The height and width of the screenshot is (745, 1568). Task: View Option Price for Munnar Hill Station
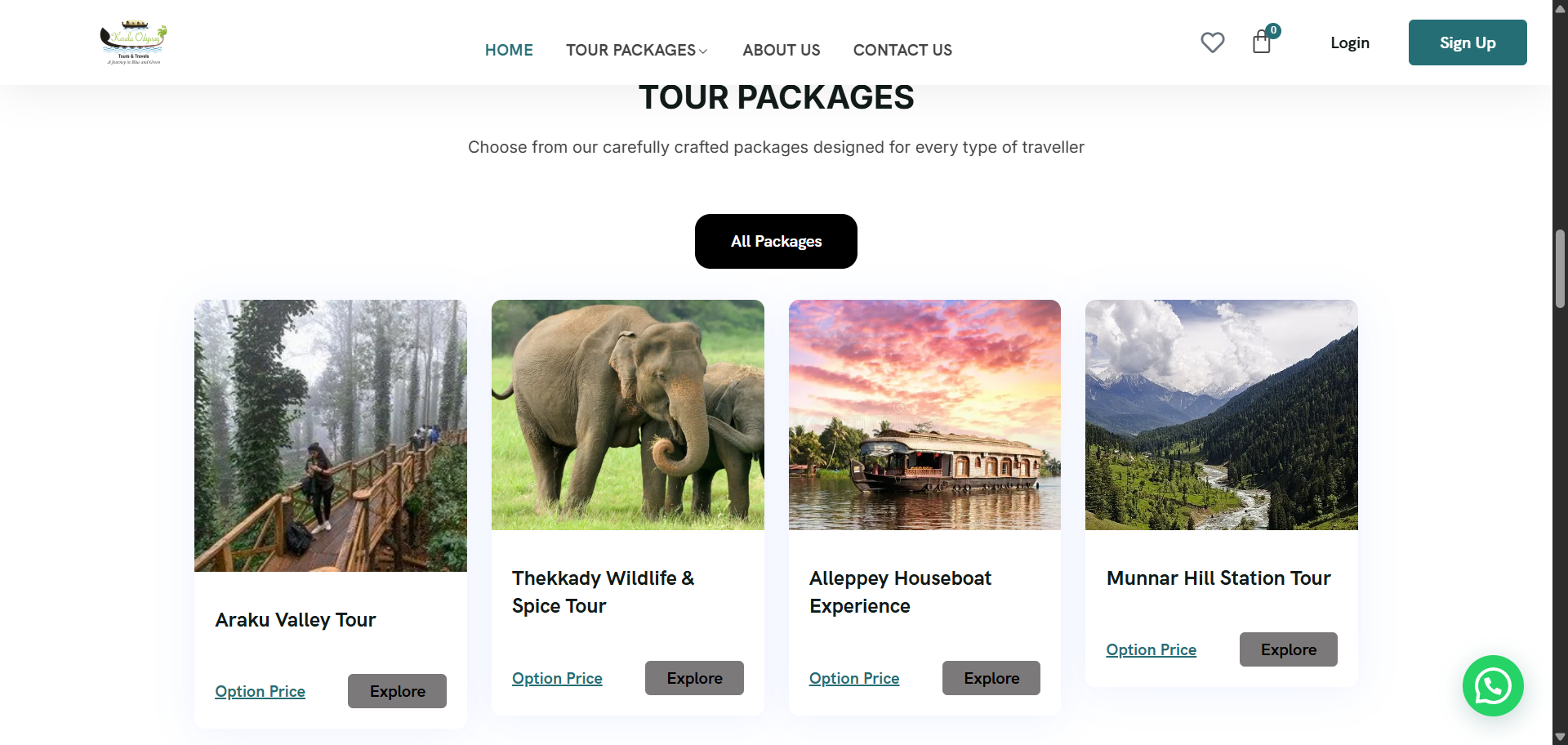point(1151,649)
